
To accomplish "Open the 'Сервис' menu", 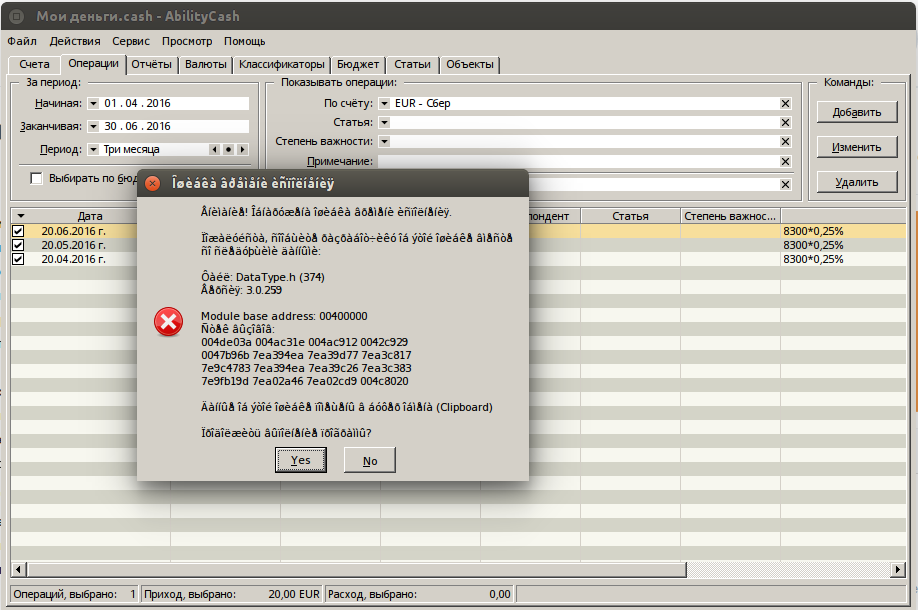I will tap(131, 41).
